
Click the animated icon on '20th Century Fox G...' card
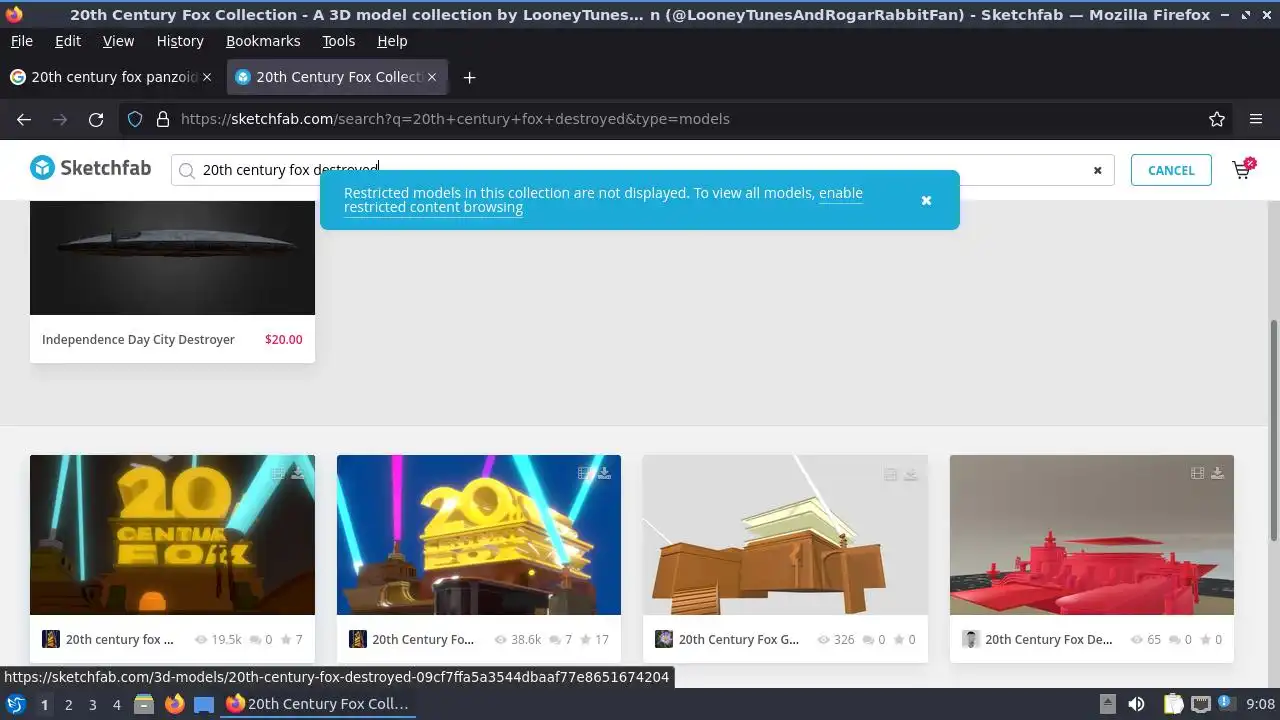(890, 474)
